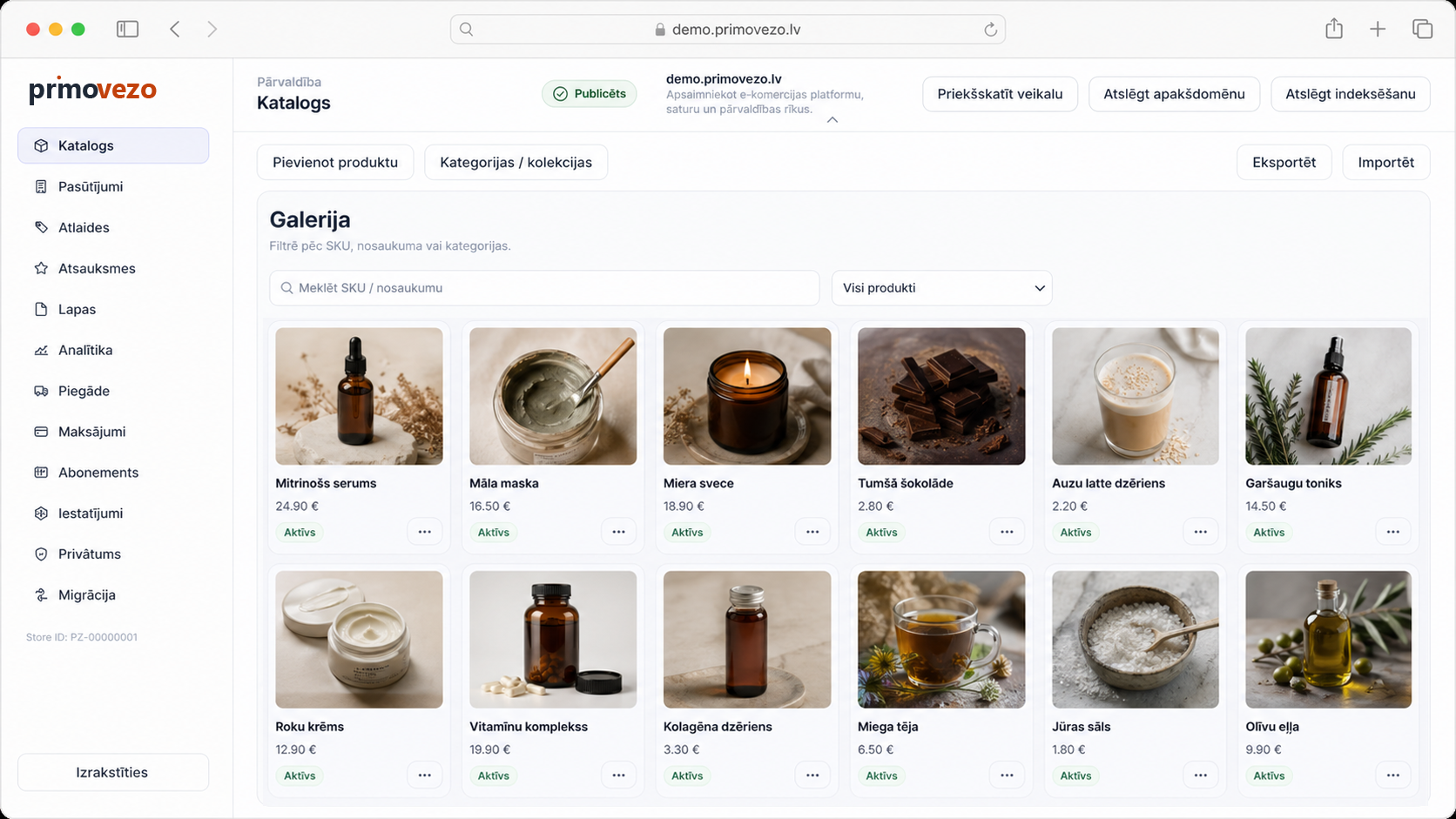Click the Migrācija icon
Screen dimensions: 1456x819
point(41,595)
